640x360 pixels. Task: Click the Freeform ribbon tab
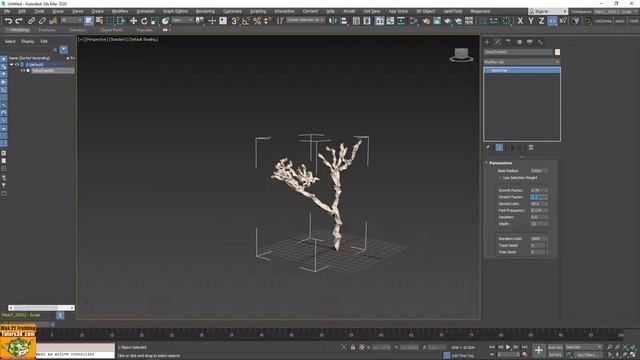47,30
